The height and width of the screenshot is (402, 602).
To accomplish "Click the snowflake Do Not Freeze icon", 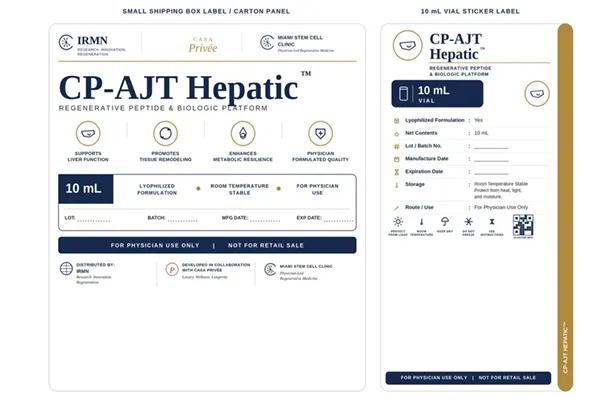I will 468,222.
